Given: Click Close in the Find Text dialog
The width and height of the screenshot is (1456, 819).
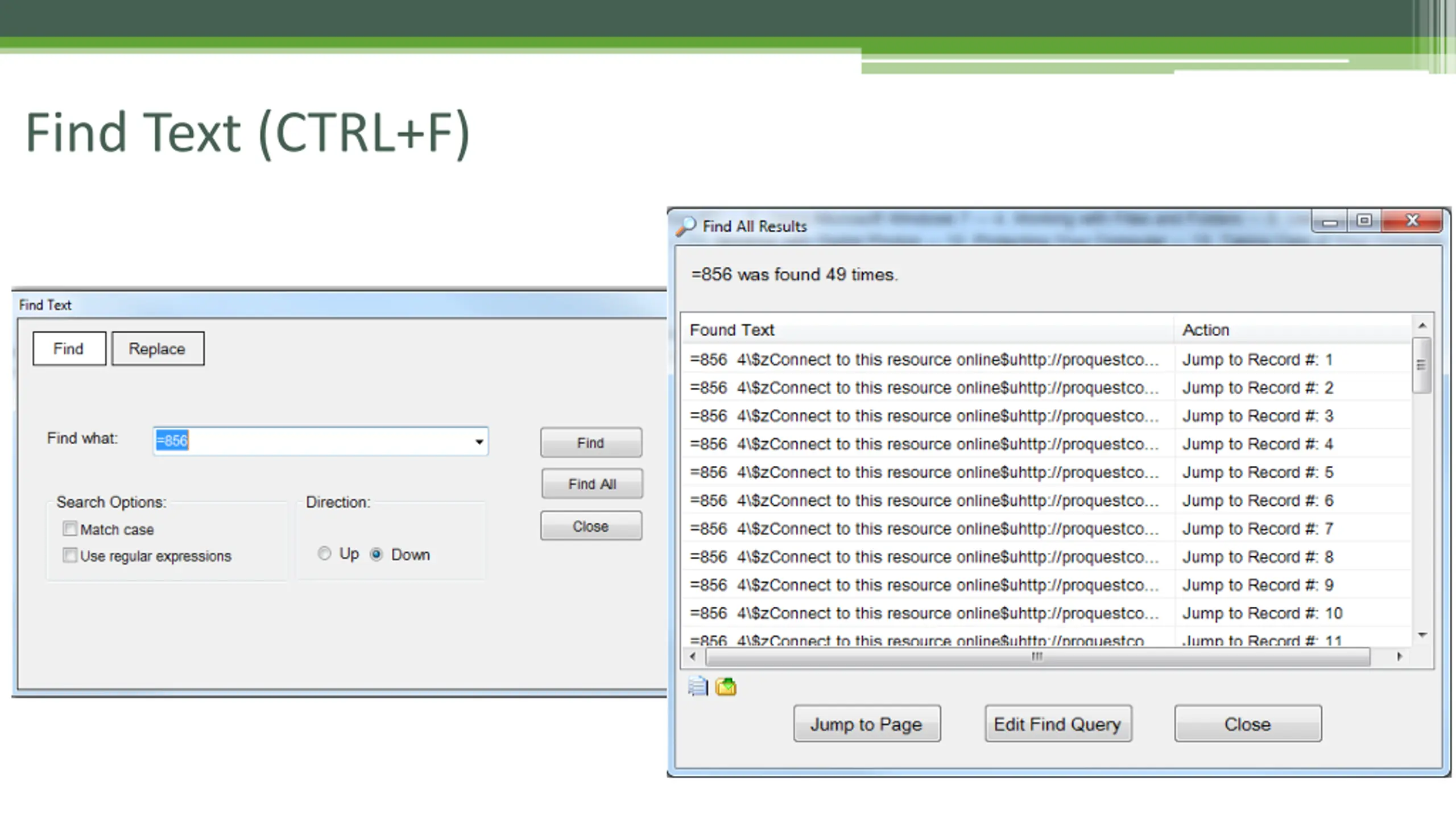Looking at the screenshot, I should [x=591, y=526].
